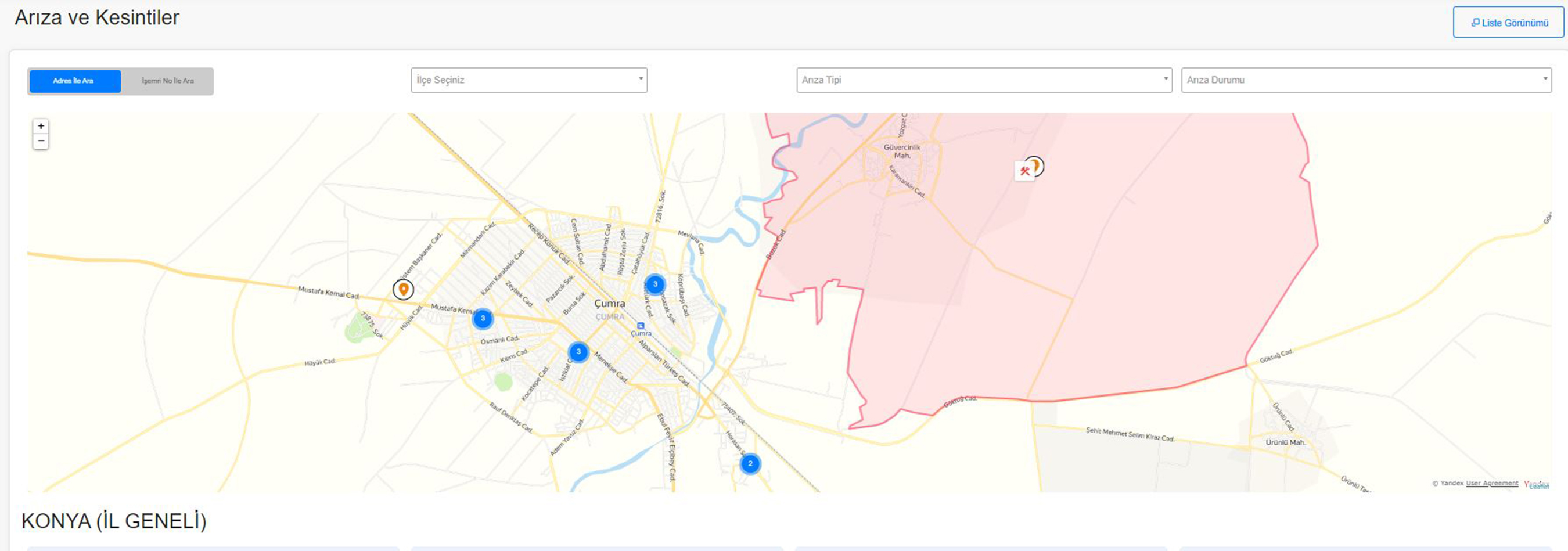Zoom out on the map
1568x551 pixels.
41,141
